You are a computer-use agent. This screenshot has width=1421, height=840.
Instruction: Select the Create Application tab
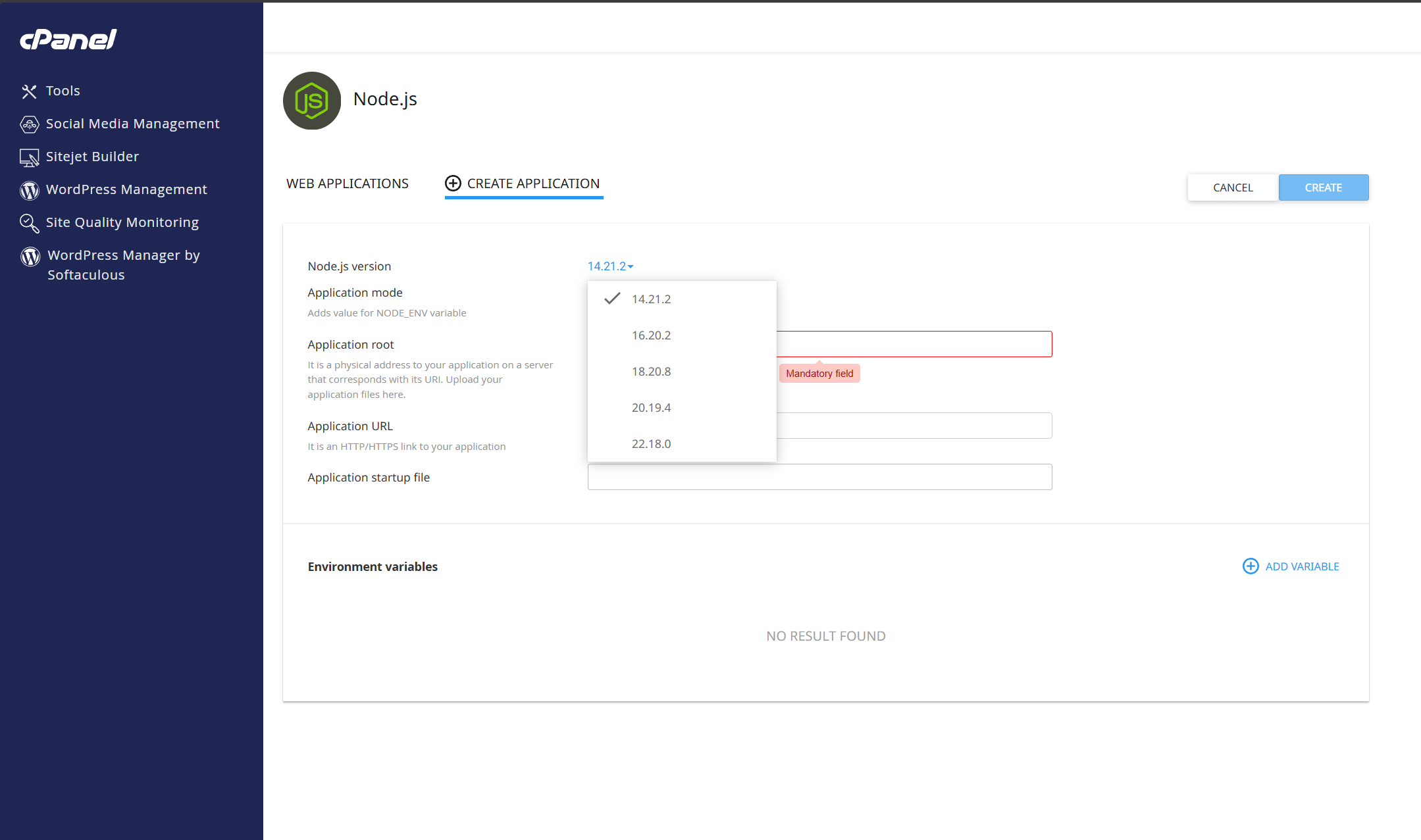[533, 184]
